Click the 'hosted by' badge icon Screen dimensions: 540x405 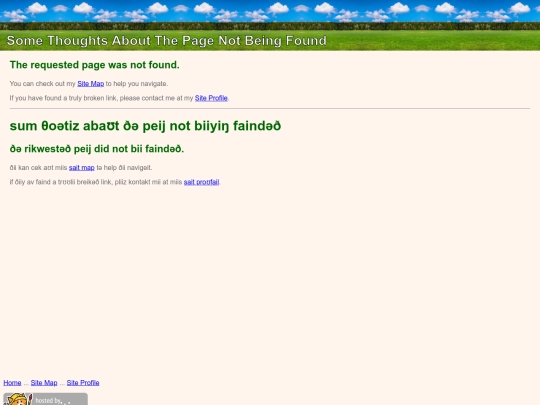[x=45, y=399]
